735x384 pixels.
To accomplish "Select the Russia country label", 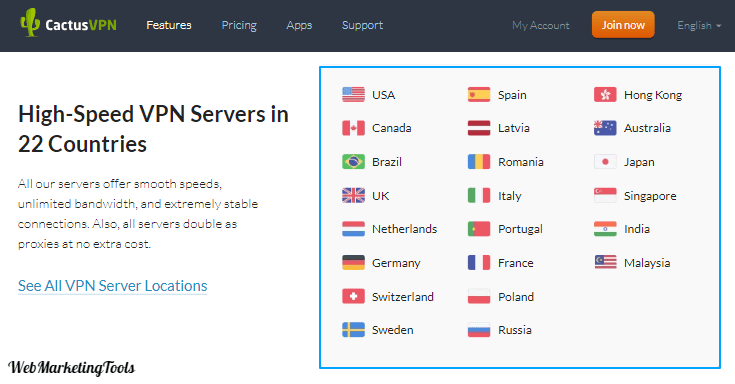I will 515,330.
